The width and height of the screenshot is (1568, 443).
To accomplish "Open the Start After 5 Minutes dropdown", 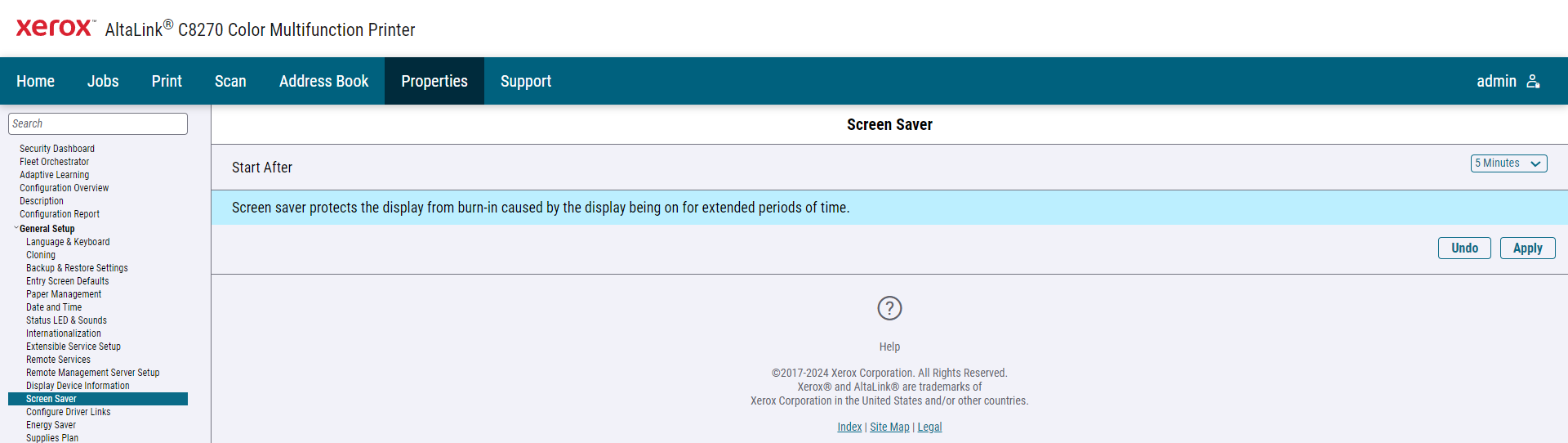I will point(1508,163).
